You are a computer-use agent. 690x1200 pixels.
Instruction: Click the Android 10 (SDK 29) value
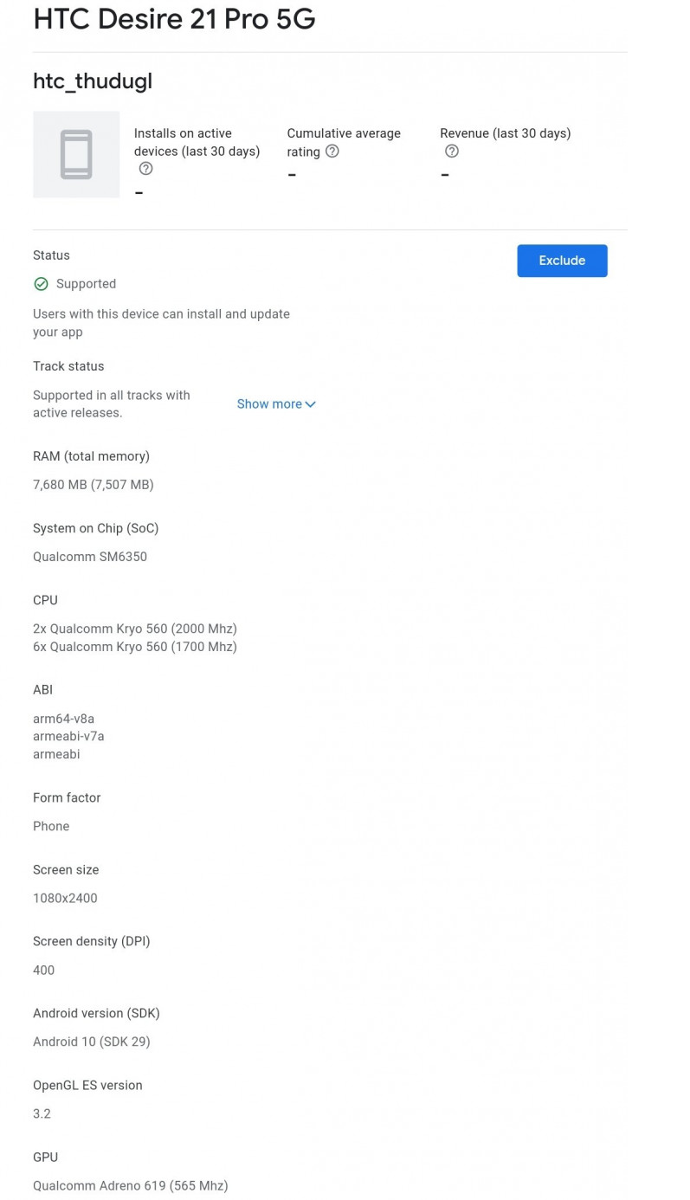(92, 1042)
